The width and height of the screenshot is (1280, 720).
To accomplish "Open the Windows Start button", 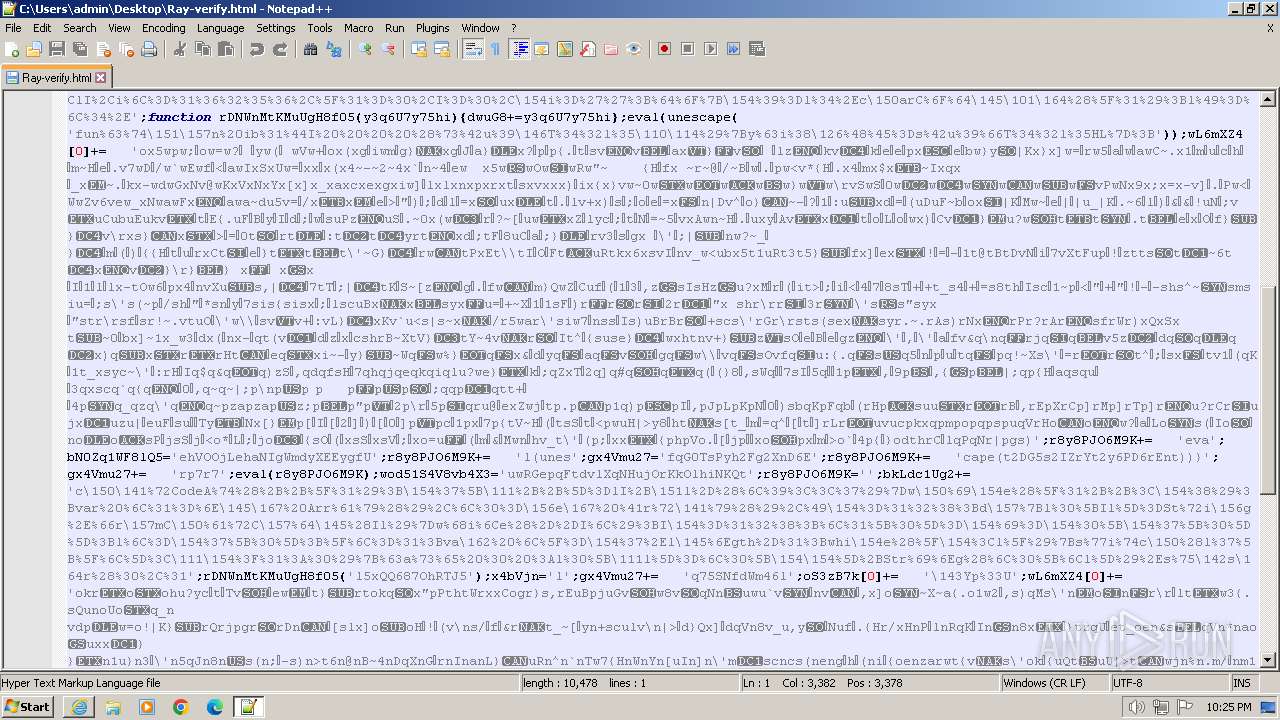I will coord(27,706).
